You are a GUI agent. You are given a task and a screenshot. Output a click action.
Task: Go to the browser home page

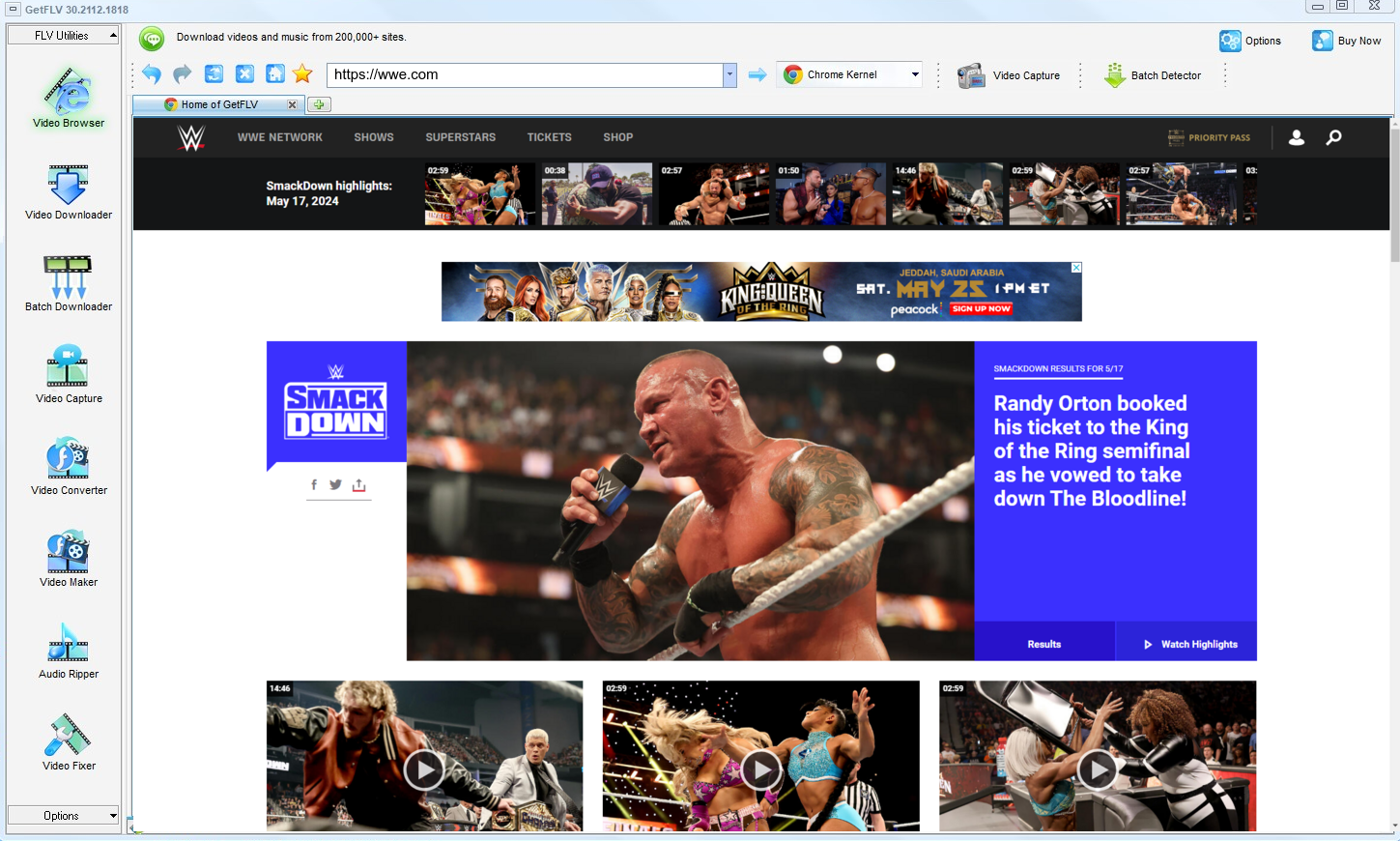[275, 74]
